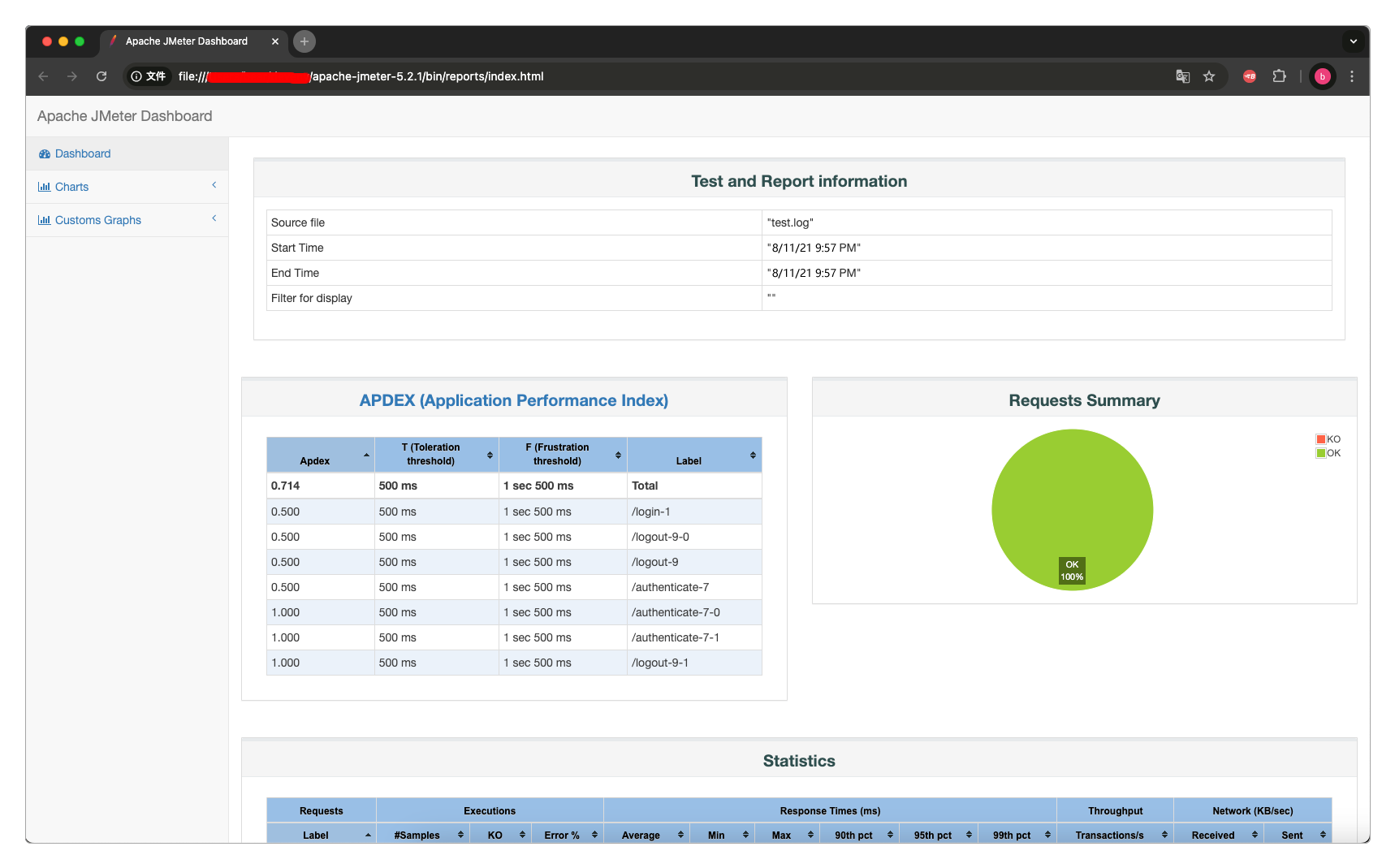Toggle KO series in pie legend
The height and width of the screenshot is (868, 1395).
click(1328, 439)
